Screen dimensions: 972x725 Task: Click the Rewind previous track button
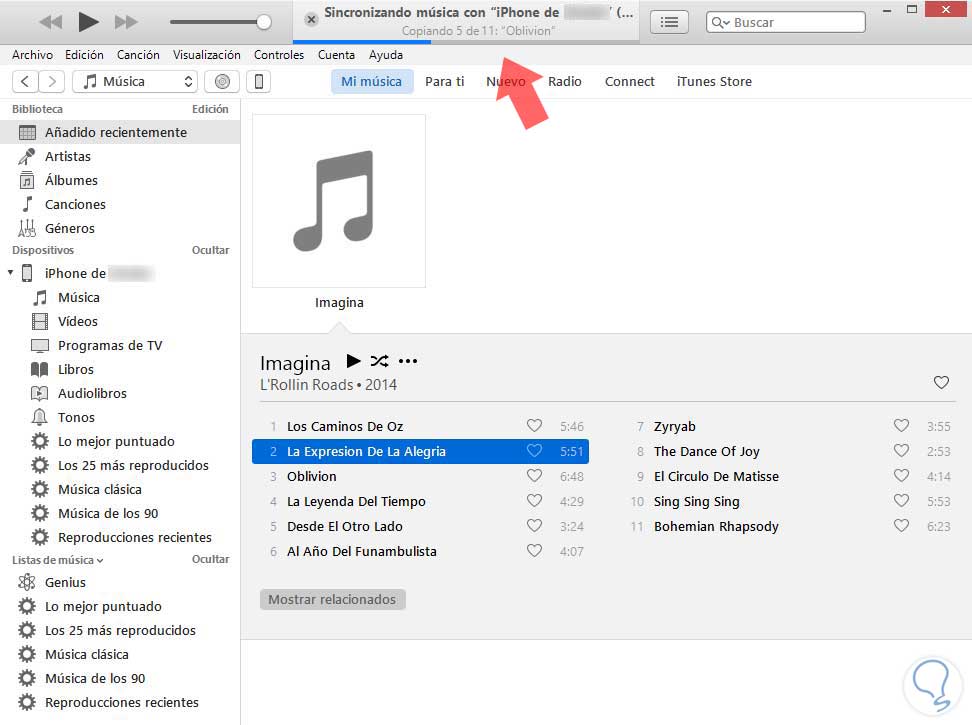[50, 22]
